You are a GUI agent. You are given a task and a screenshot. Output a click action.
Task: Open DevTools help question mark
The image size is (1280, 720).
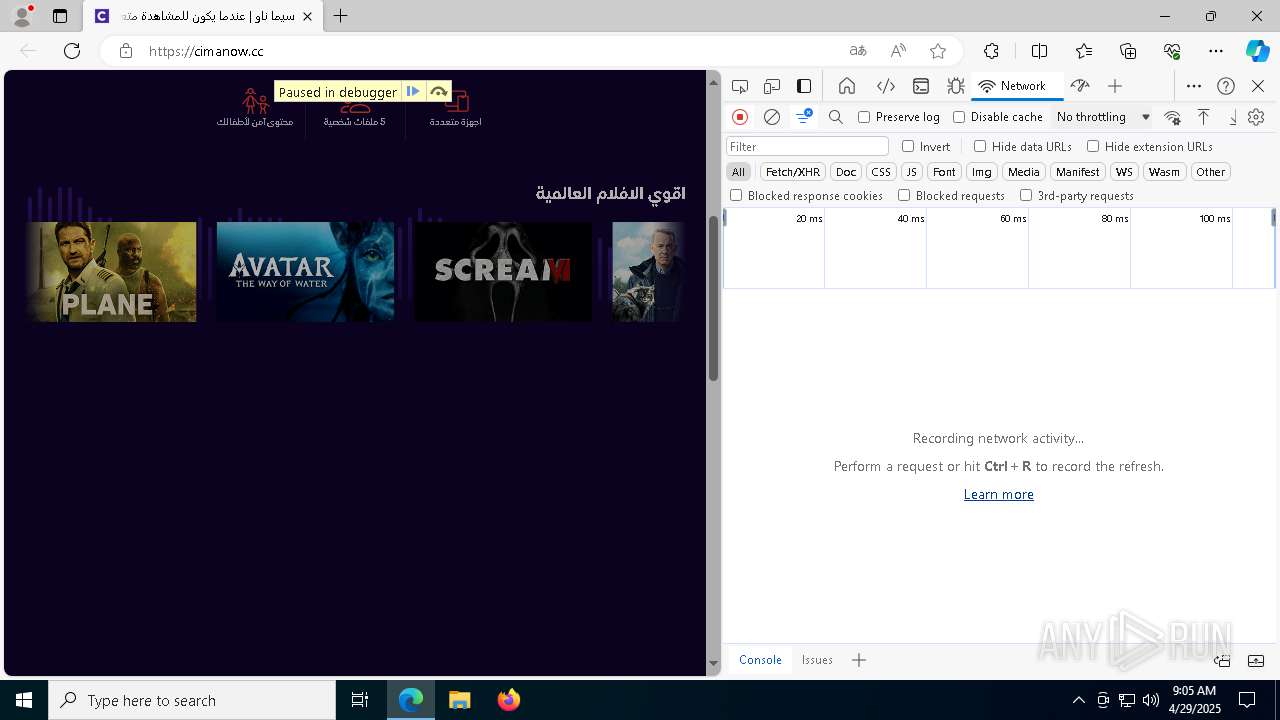[1226, 86]
